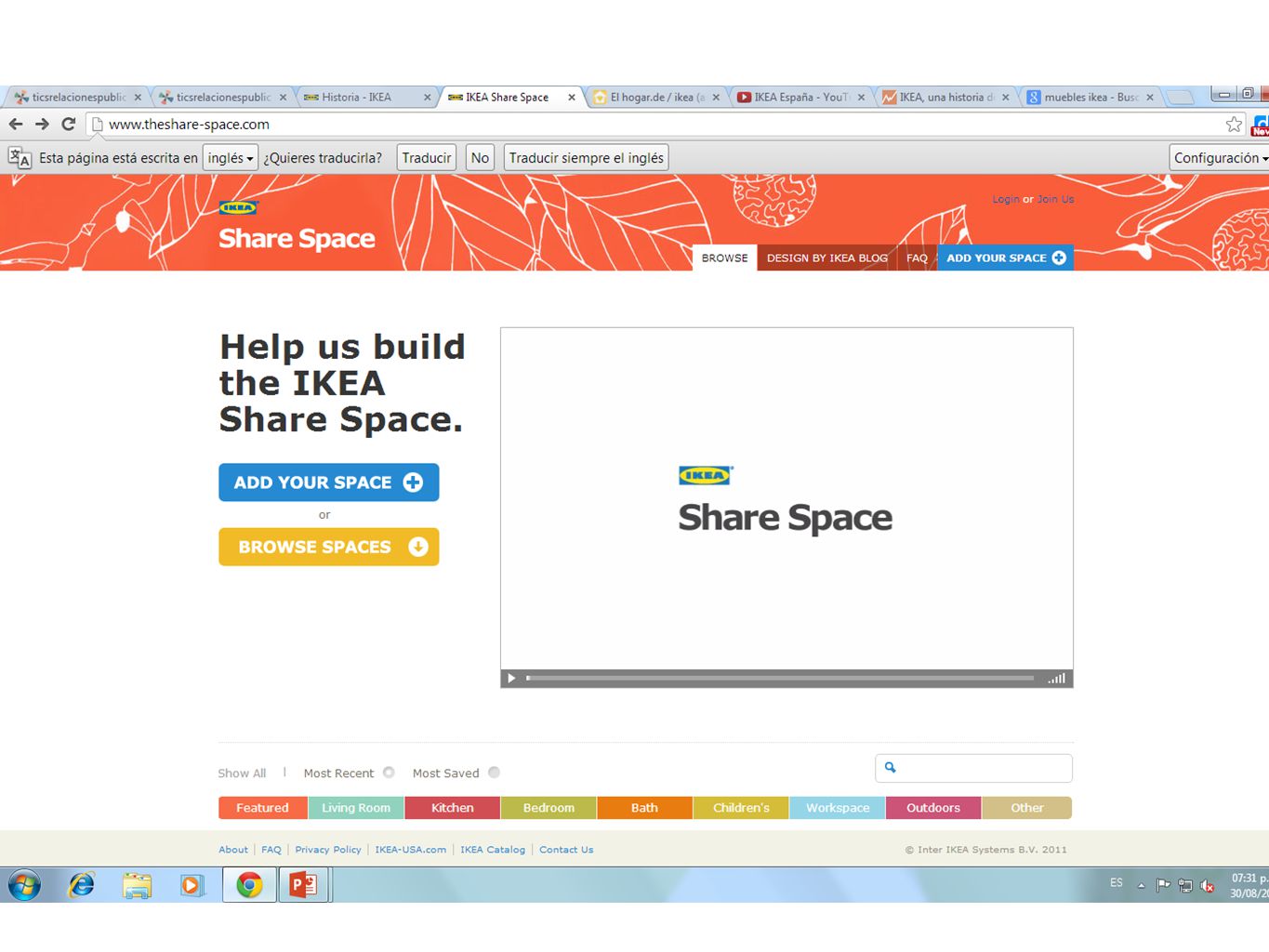Open the Windows Start menu
The image size is (1269, 952).
25,885
